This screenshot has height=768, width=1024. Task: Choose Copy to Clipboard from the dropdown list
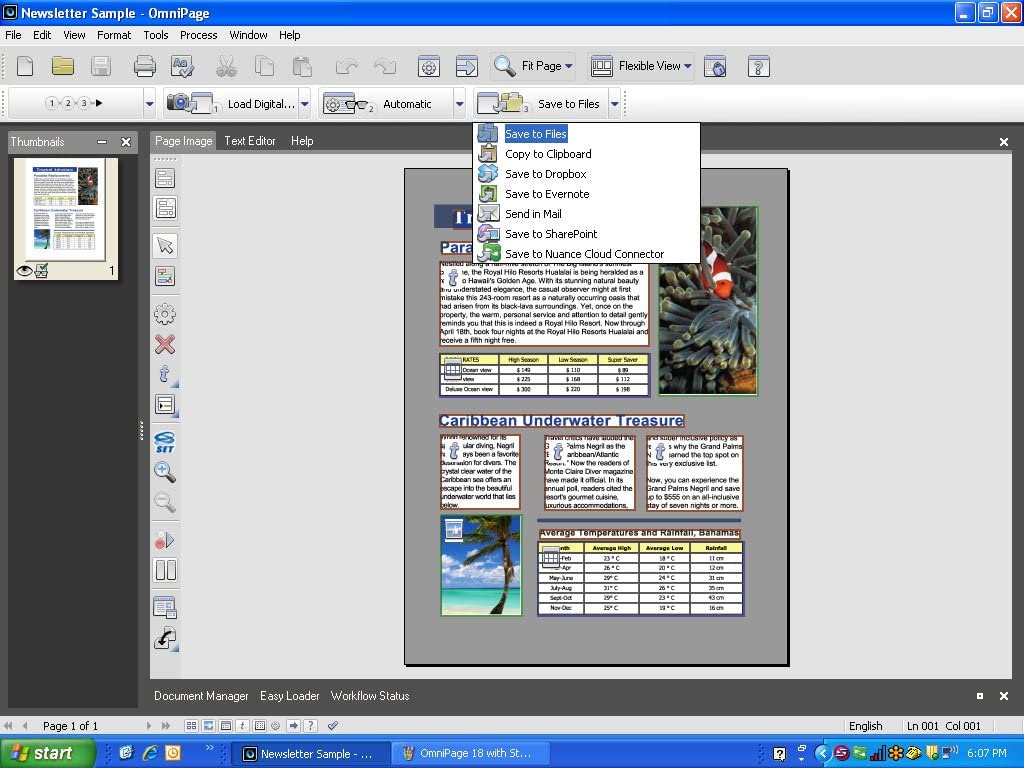pyautogui.click(x=547, y=154)
